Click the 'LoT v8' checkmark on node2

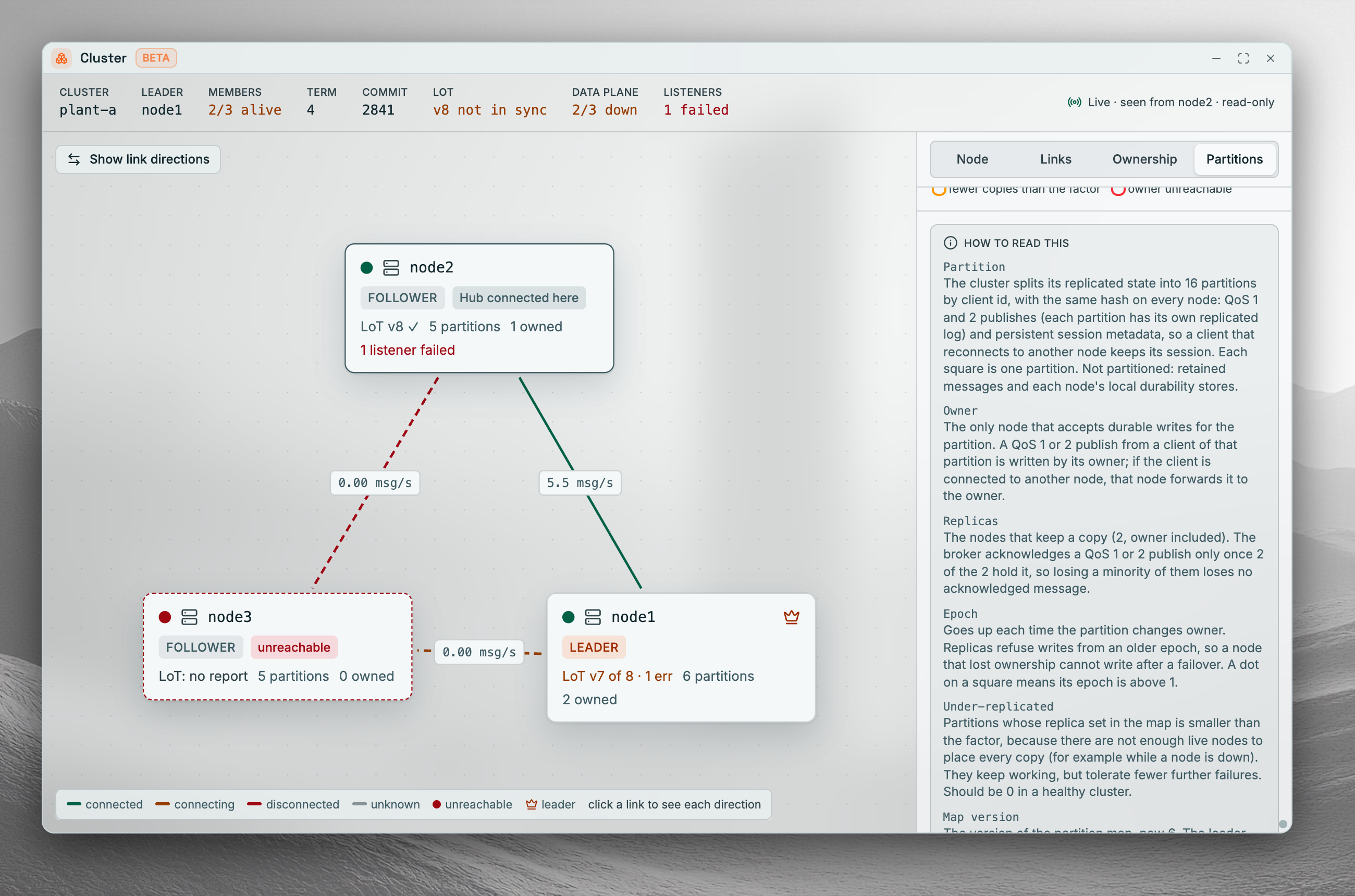point(413,327)
